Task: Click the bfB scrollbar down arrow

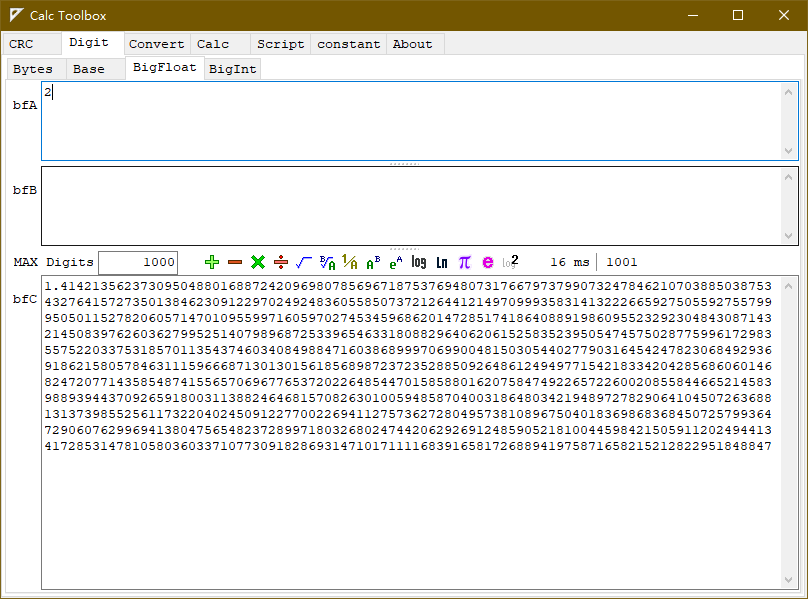Action: tap(788, 236)
